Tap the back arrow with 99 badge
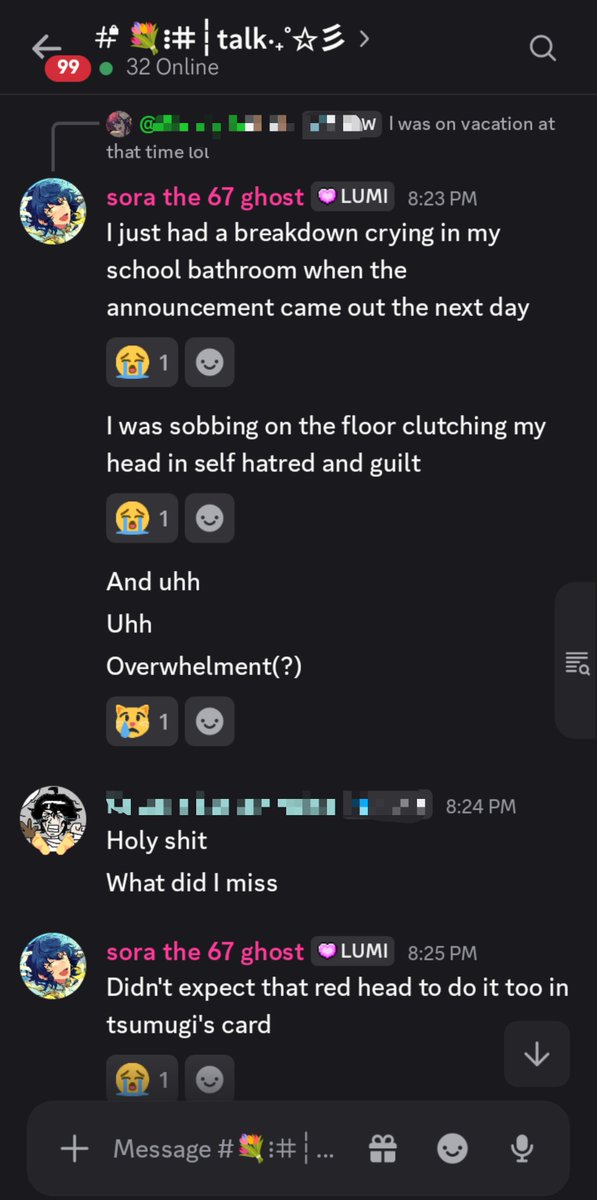This screenshot has width=597, height=1200. 46,48
